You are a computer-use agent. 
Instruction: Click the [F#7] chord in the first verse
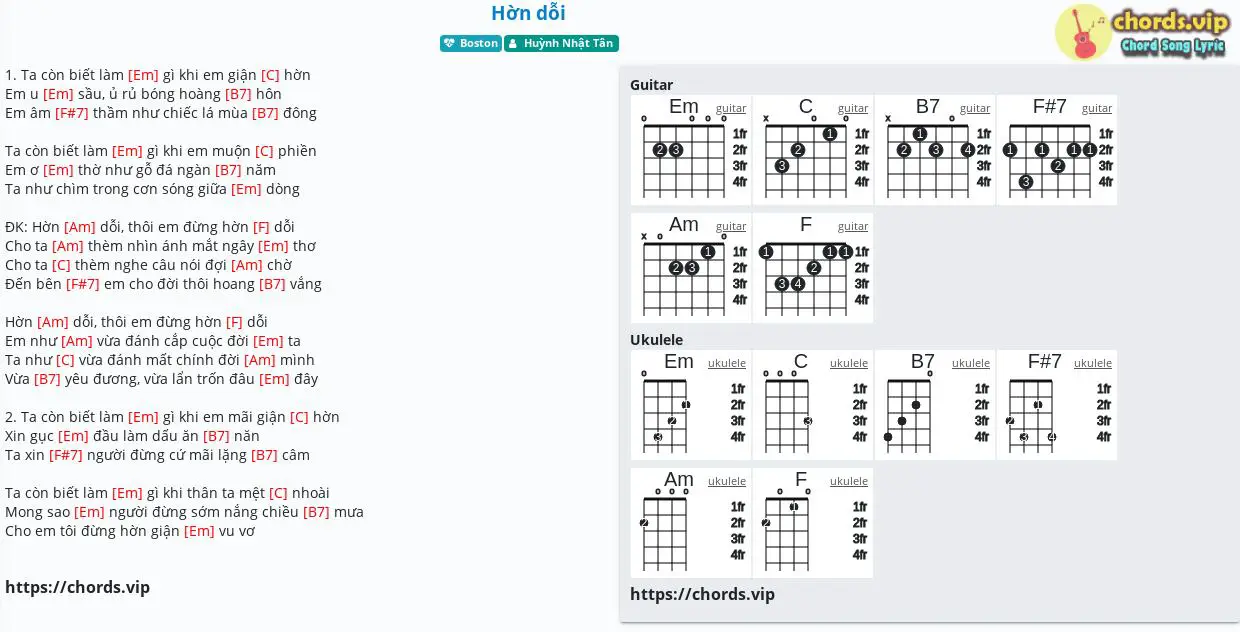pos(72,113)
